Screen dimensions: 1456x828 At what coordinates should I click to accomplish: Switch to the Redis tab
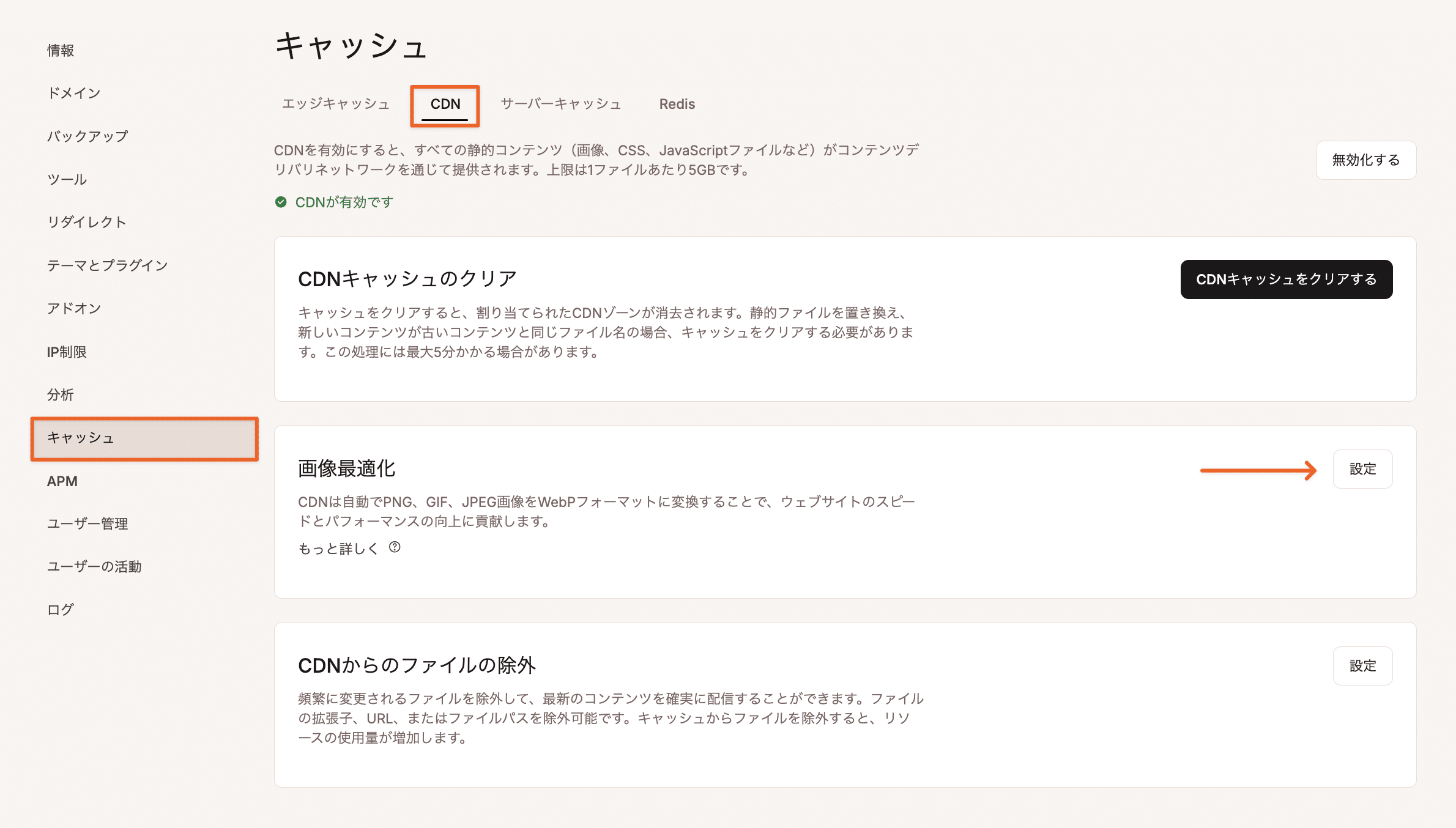[x=677, y=104]
